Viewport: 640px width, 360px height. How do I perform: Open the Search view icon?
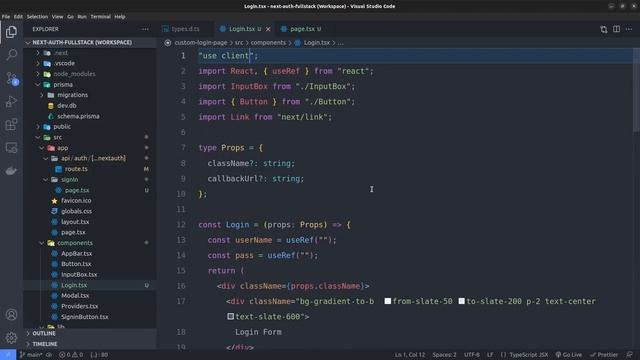point(11,55)
